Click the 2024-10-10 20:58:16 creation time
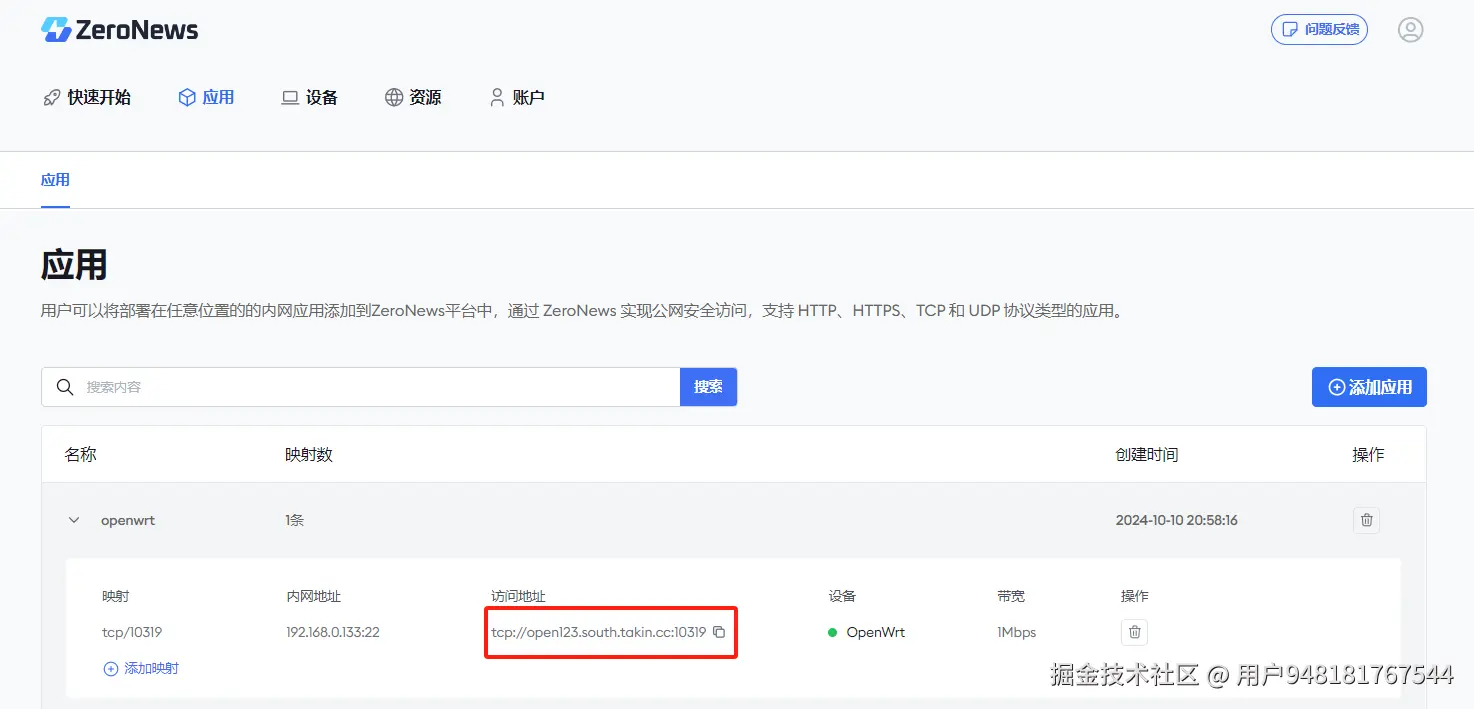The width and height of the screenshot is (1474, 709). (x=1177, y=520)
